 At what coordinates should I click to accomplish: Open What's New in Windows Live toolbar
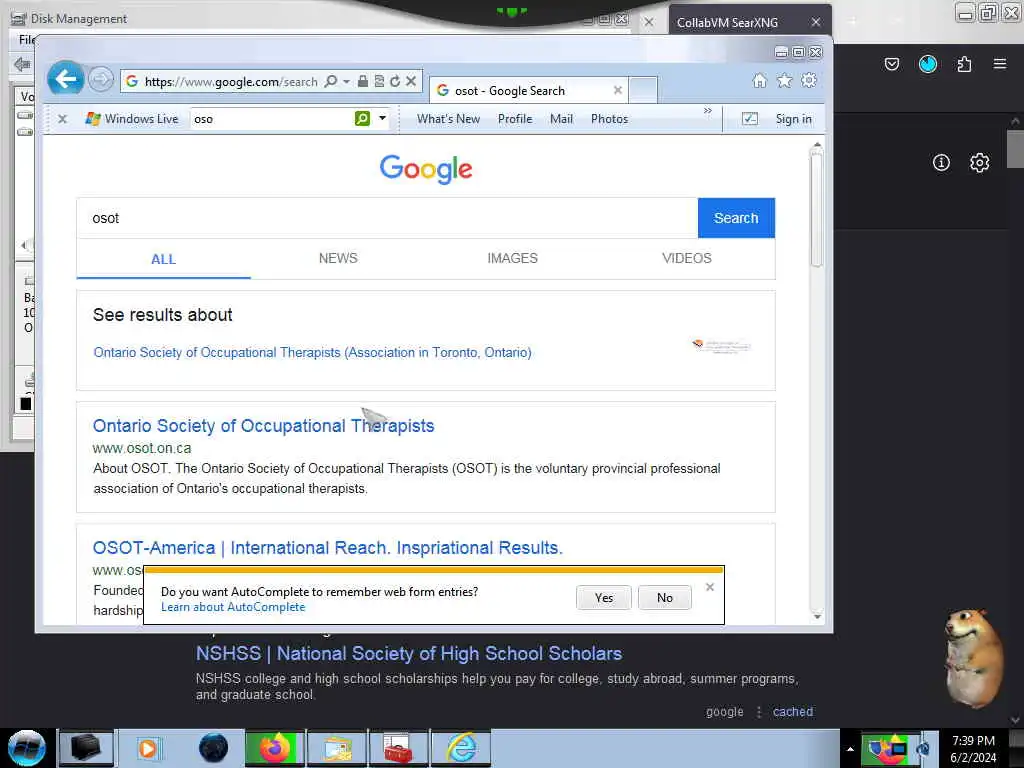(x=448, y=119)
